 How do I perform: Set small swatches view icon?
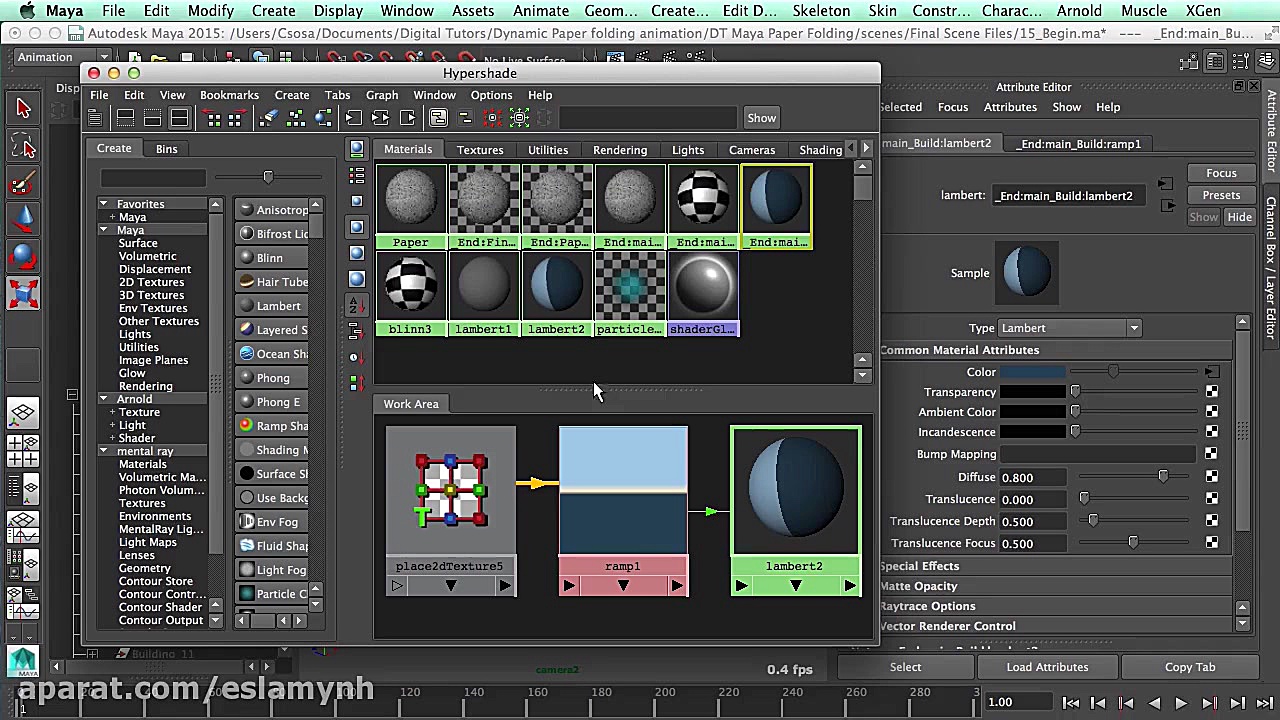tap(357, 201)
